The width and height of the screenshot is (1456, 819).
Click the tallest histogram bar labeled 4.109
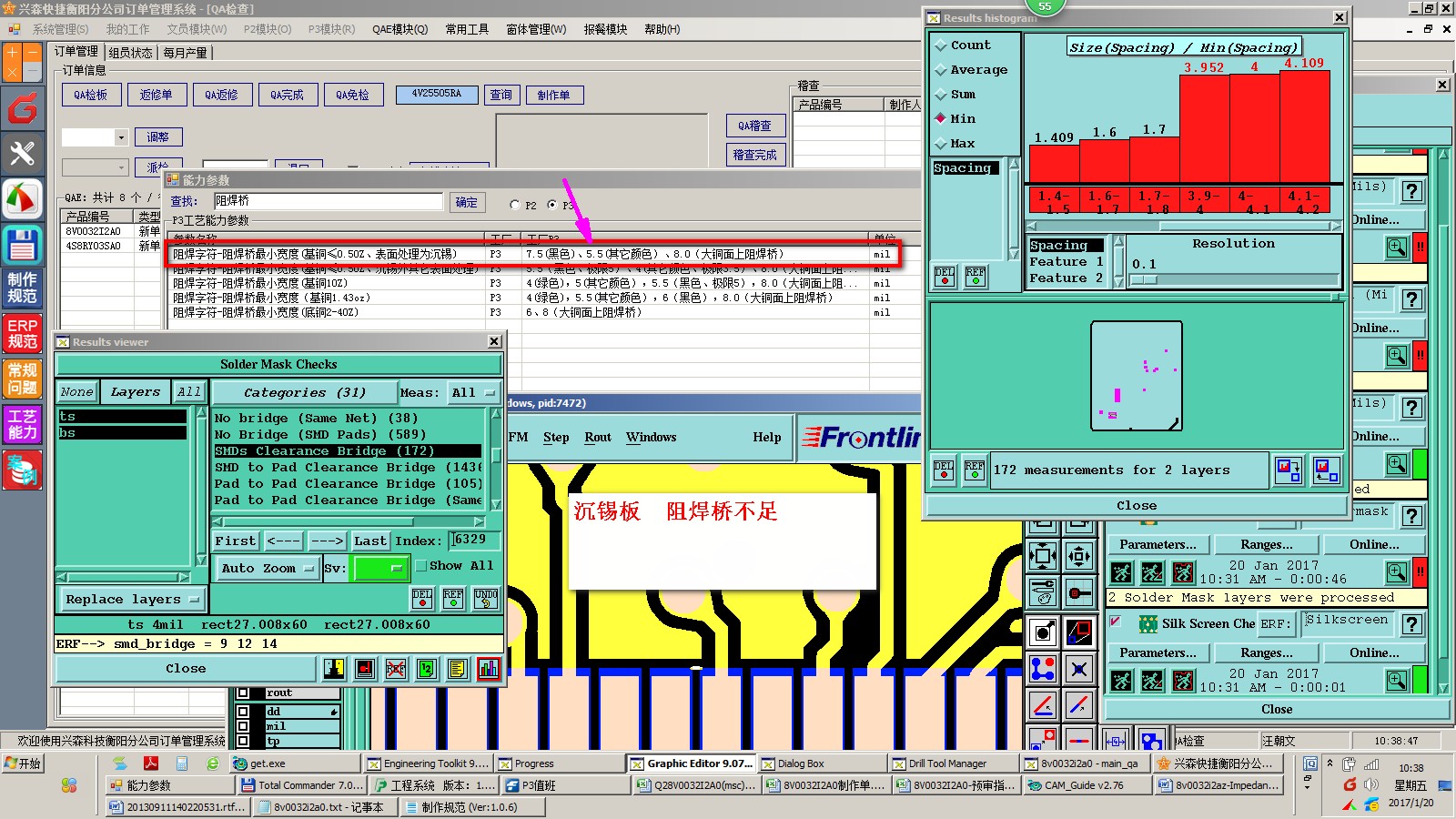tap(1305, 126)
